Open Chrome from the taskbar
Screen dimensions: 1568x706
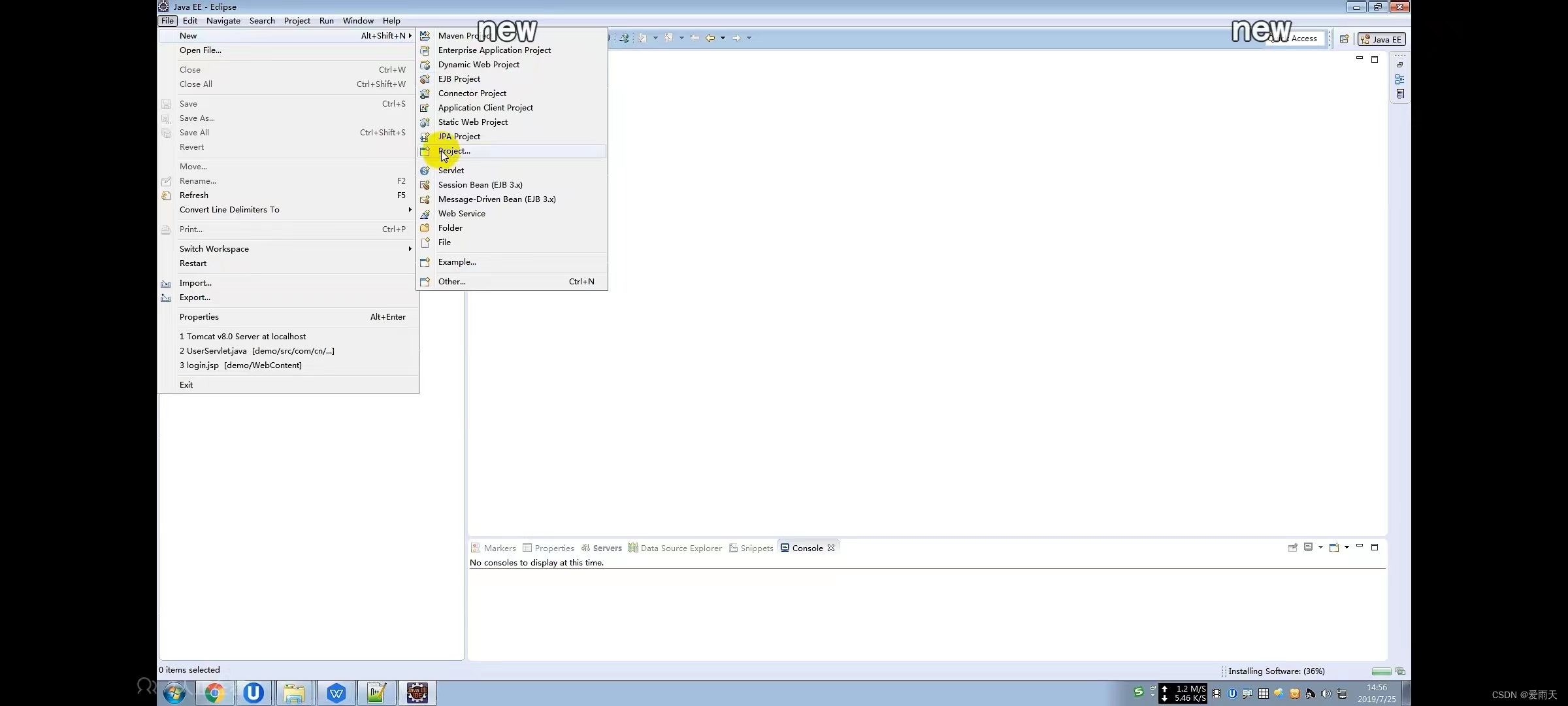point(214,693)
